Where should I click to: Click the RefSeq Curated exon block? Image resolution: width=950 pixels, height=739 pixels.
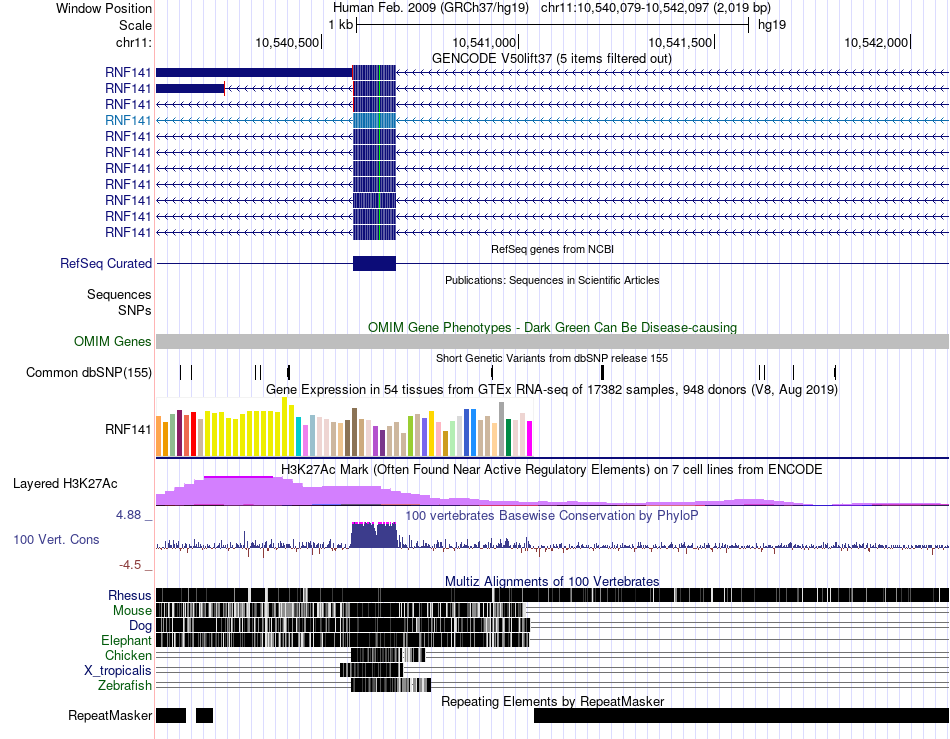[374, 263]
